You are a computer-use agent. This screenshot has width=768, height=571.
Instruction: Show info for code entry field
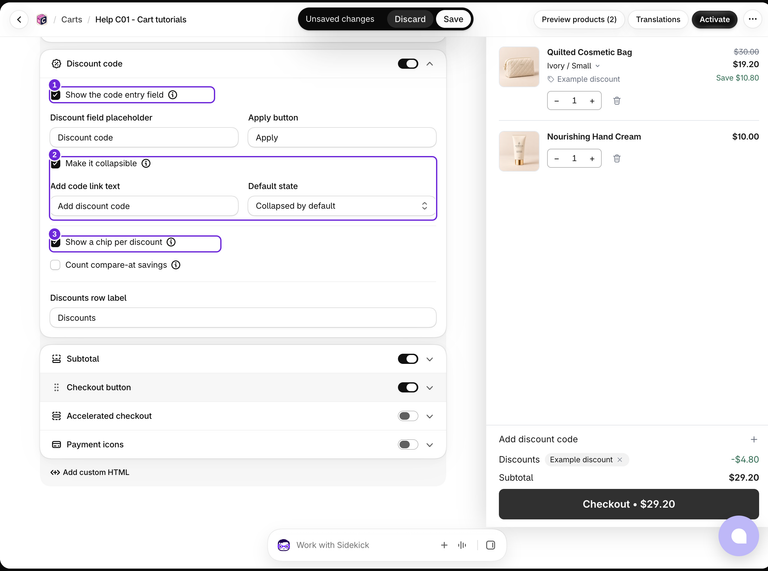point(172,95)
